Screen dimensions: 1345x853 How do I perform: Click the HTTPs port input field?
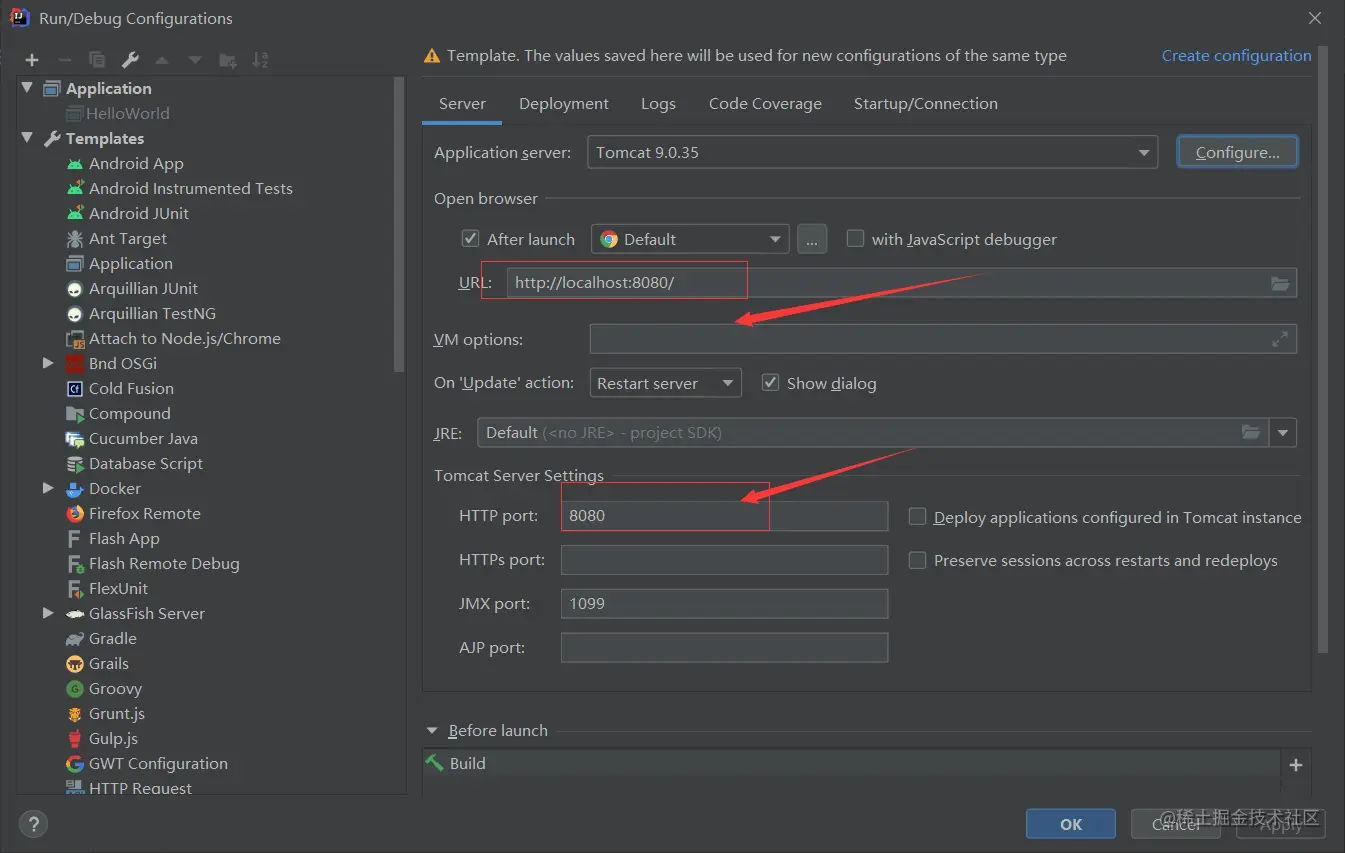click(x=724, y=560)
